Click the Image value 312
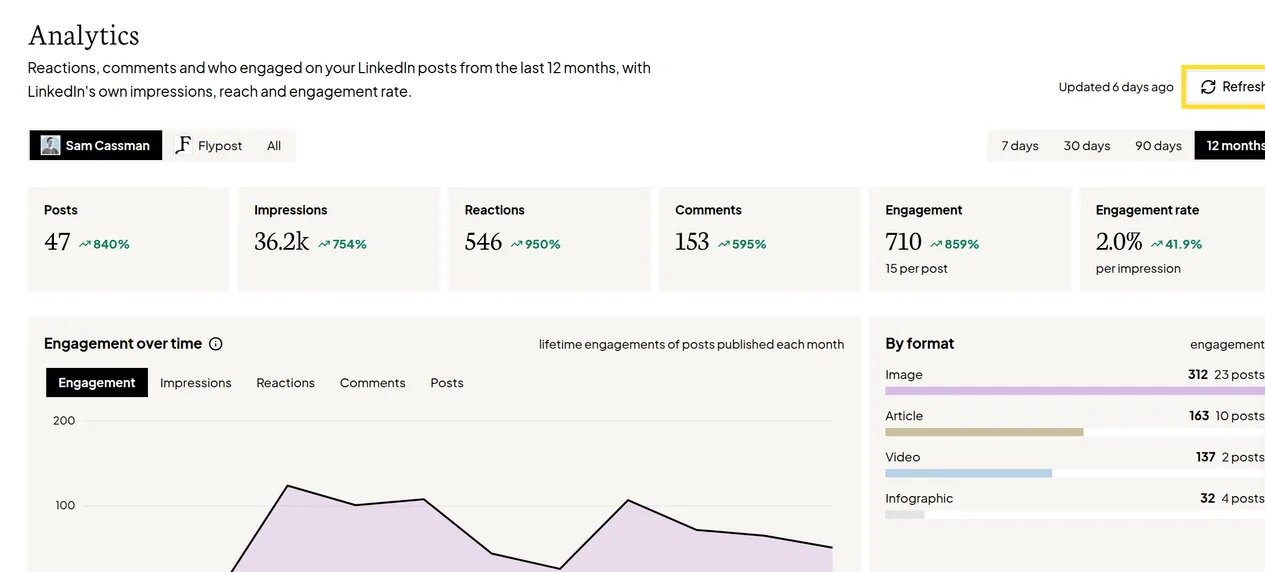 coord(1198,375)
